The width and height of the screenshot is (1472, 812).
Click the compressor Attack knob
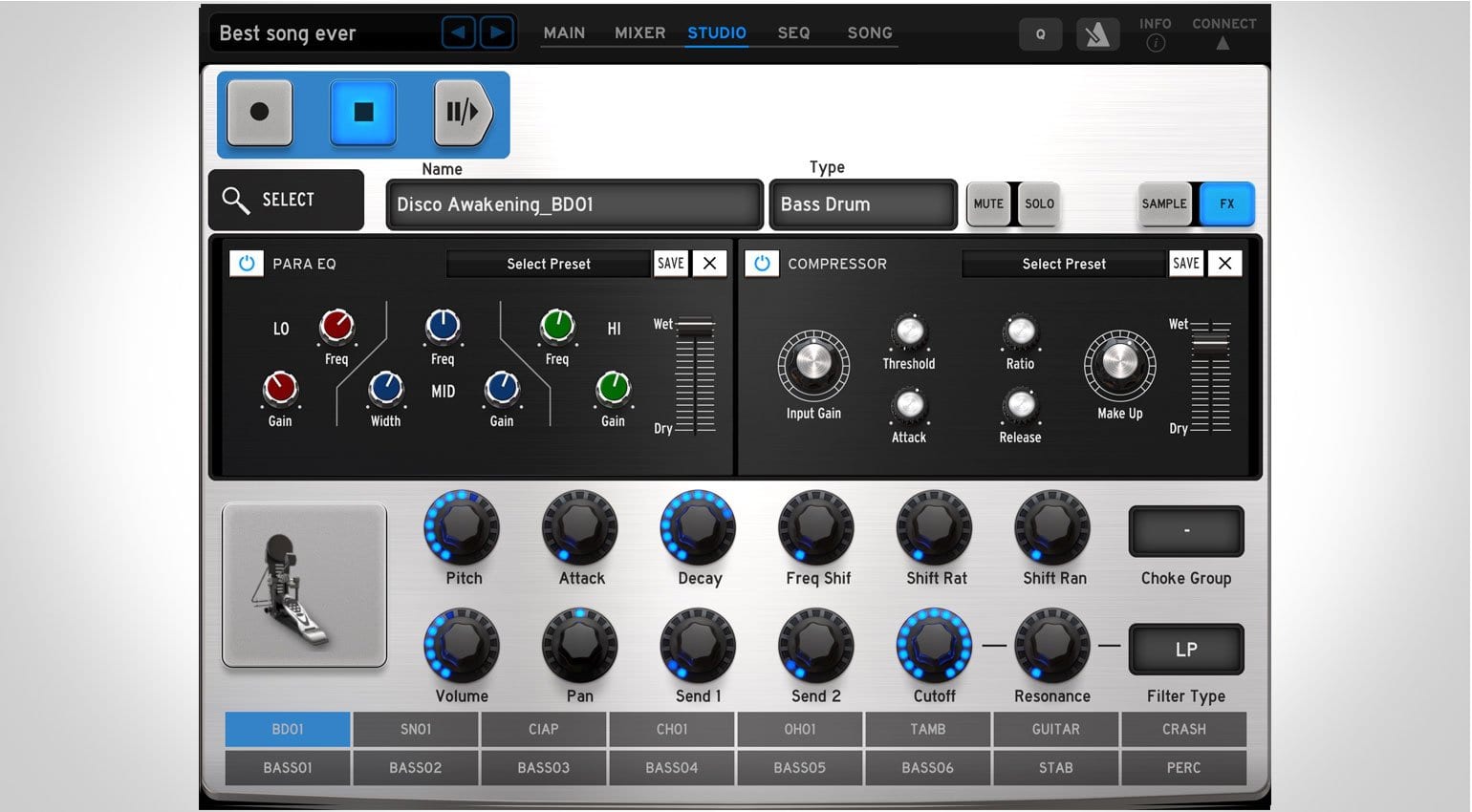[x=909, y=405]
